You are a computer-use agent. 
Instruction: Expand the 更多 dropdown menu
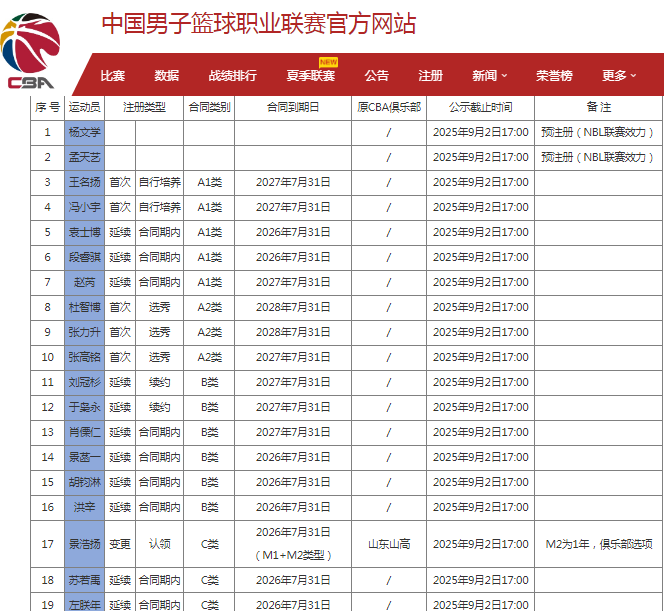[x=619, y=76]
